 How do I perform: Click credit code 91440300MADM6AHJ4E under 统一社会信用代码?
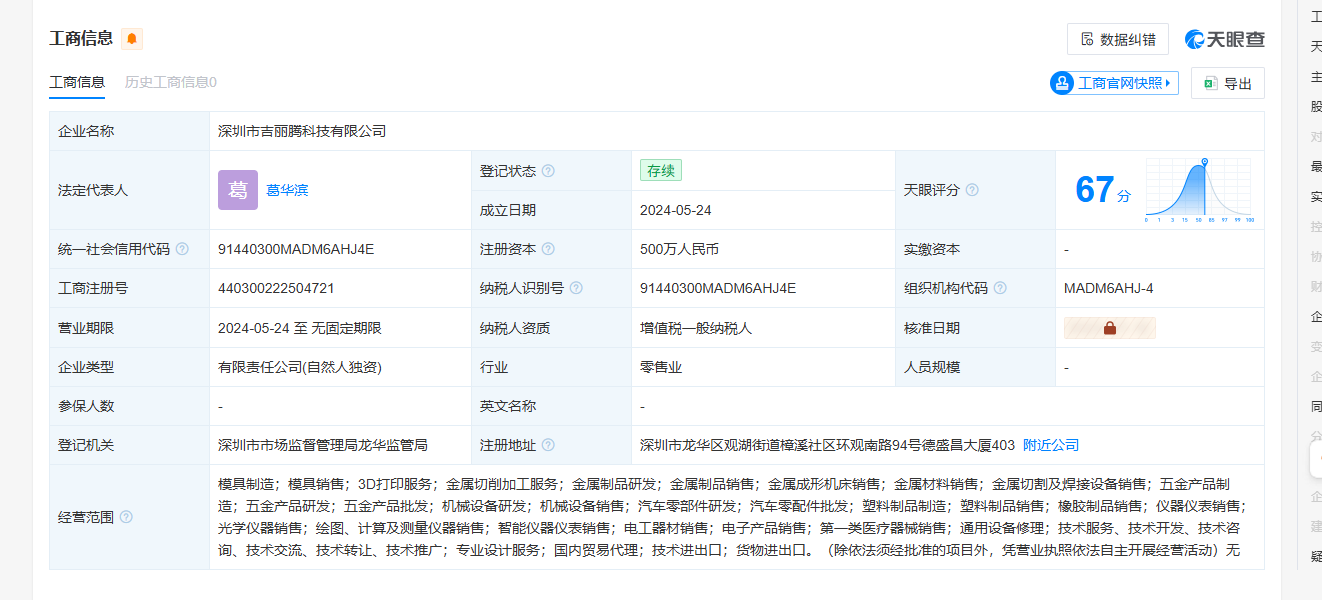pyautogui.click(x=296, y=249)
